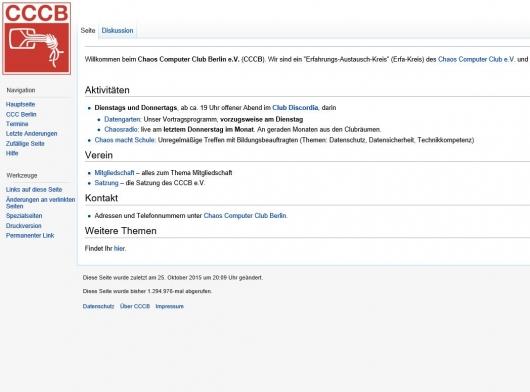Viewport: 530px width, 392px height.
Task: Click the Hilfe sidebar link
Action: (12, 153)
